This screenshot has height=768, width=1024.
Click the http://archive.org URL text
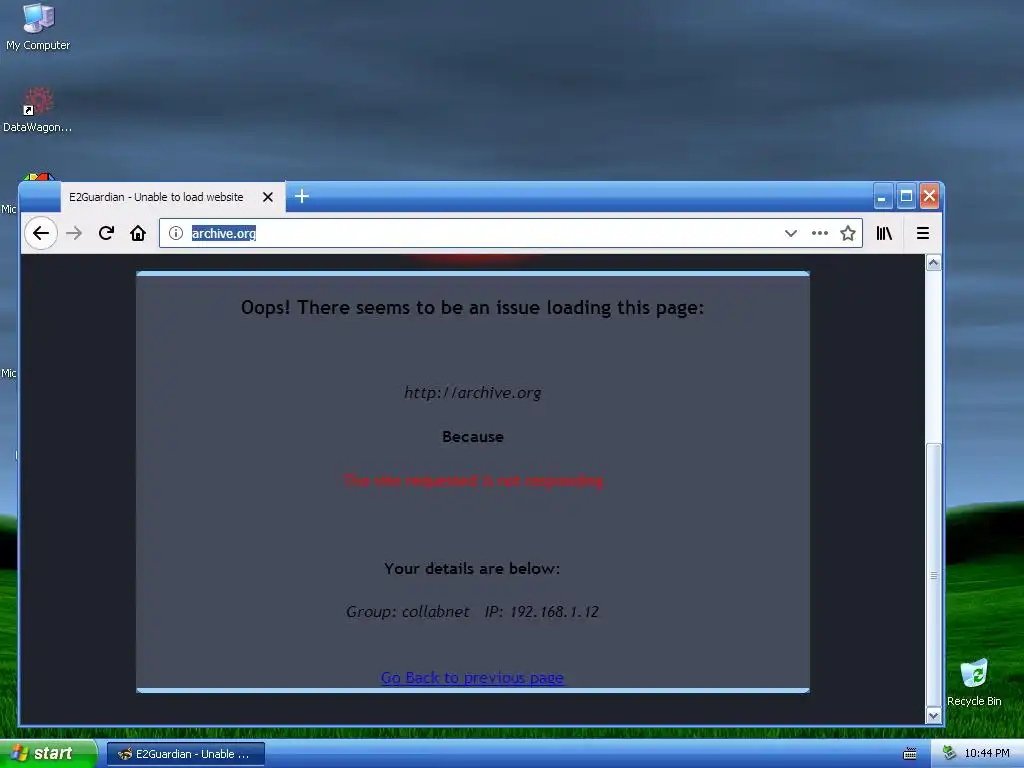[x=472, y=392]
